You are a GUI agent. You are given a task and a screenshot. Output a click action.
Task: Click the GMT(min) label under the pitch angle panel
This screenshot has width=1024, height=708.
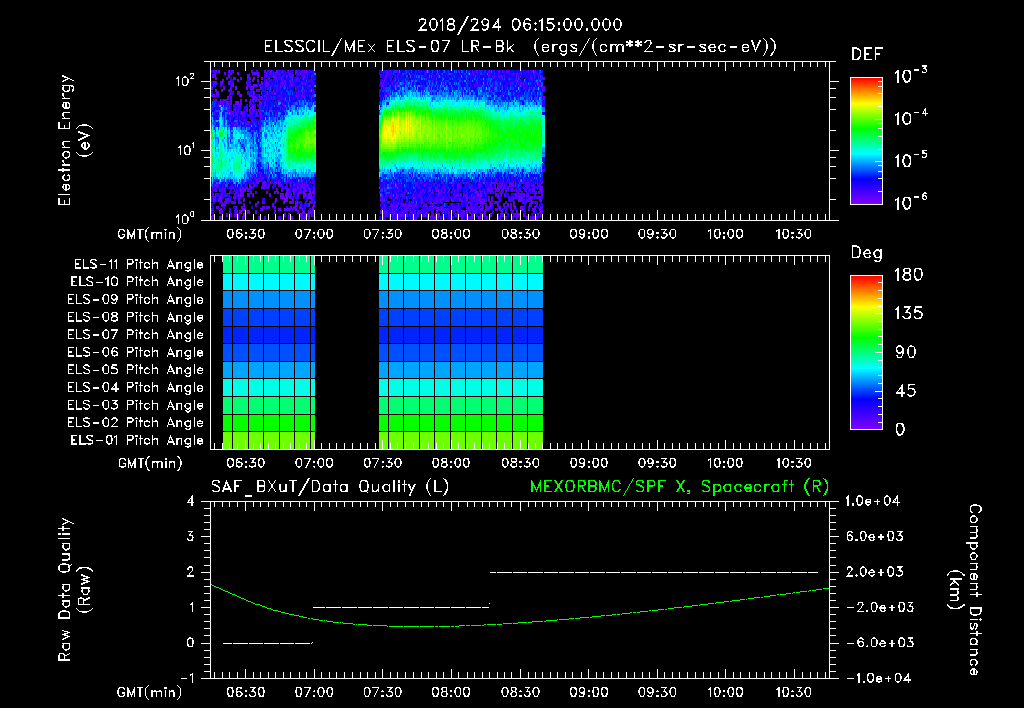(150, 463)
